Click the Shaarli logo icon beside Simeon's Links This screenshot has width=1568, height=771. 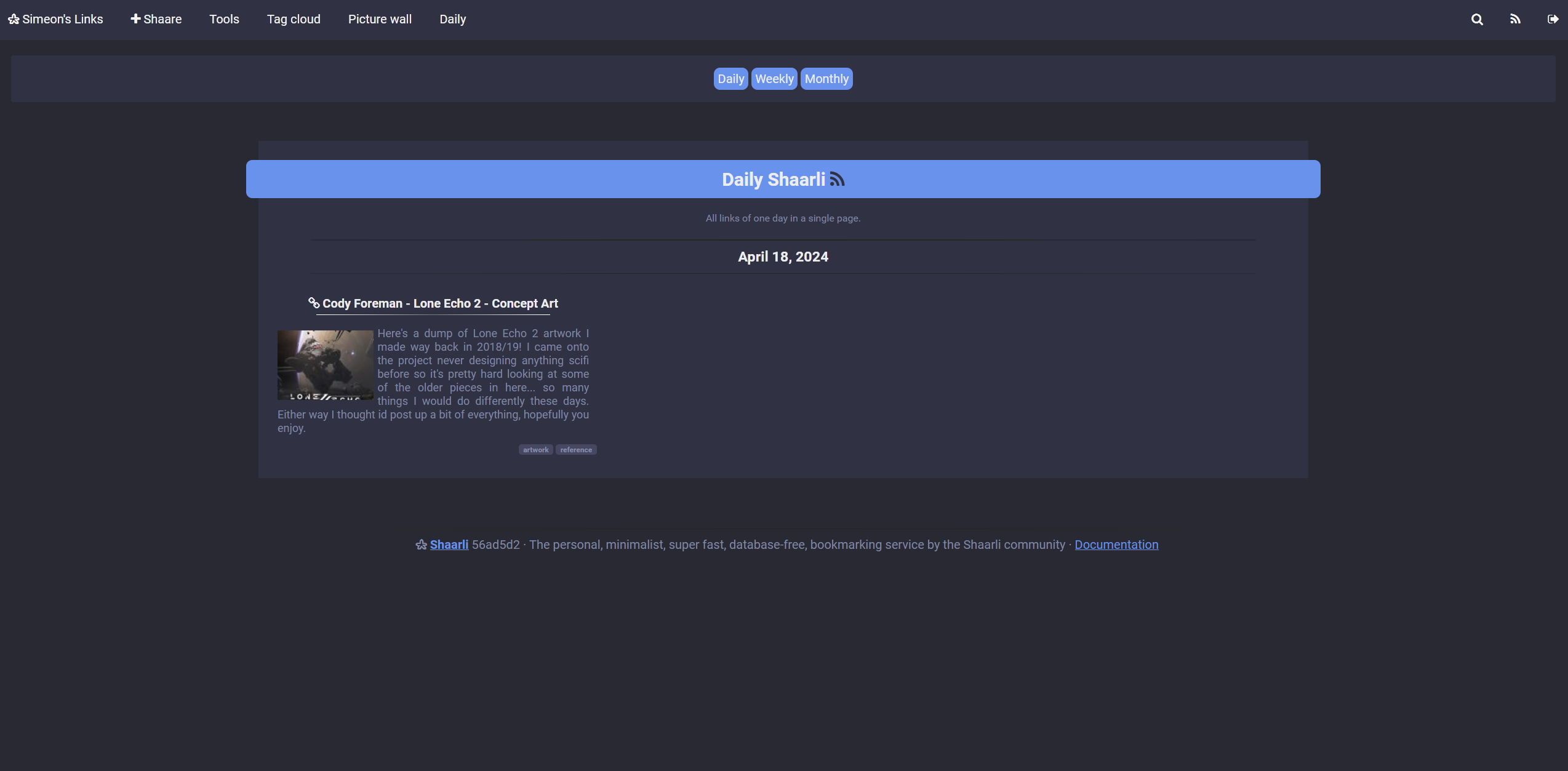(14, 20)
